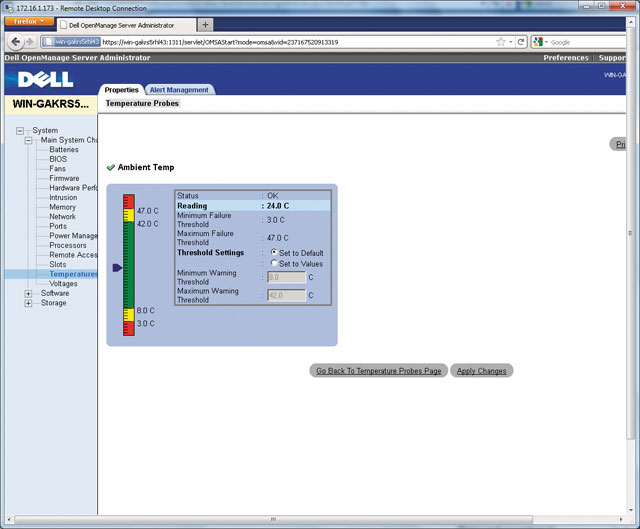Select Power Management in the tree
Screen dimensions: 640x529
click(x=73, y=236)
